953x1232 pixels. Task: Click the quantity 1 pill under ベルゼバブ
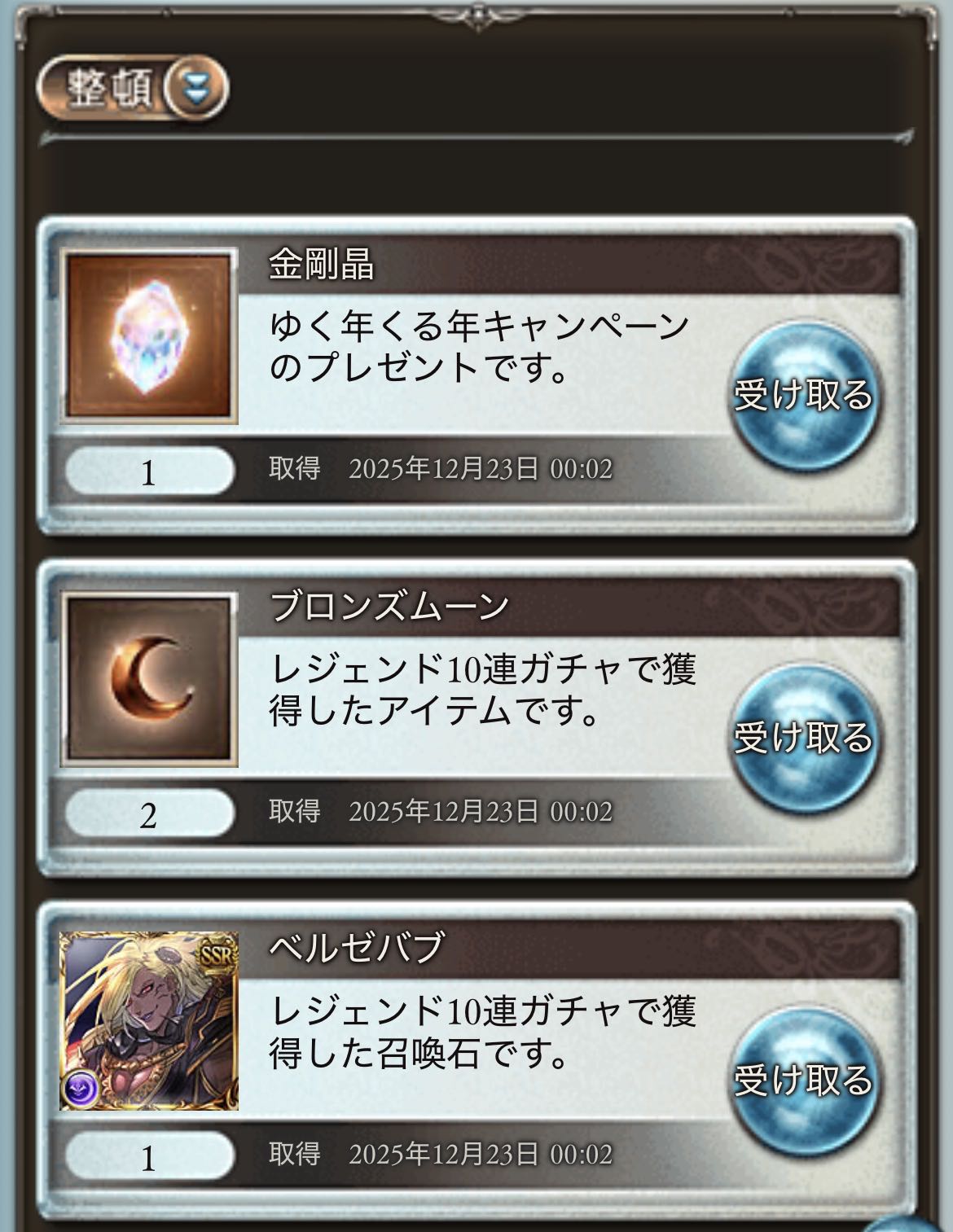[149, 1155]
